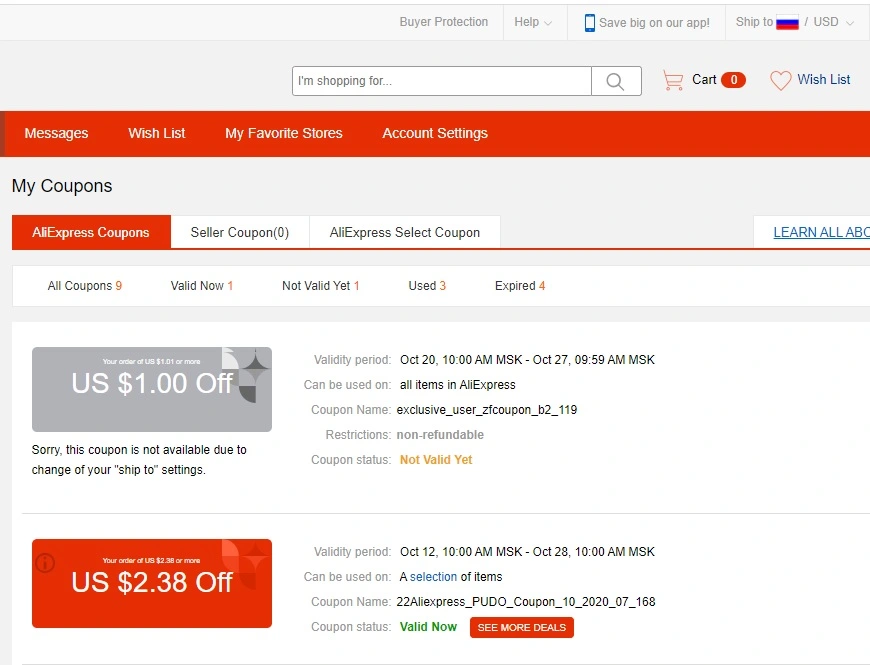Click coupon name 22Aliexpress_PUDO_Coupon_10_2020_07_168

526,602
